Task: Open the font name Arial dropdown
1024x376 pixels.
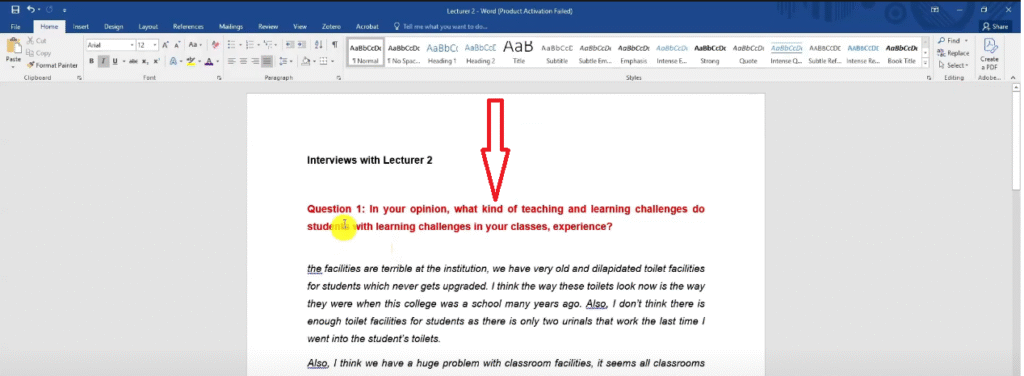Action: [131, 45]
